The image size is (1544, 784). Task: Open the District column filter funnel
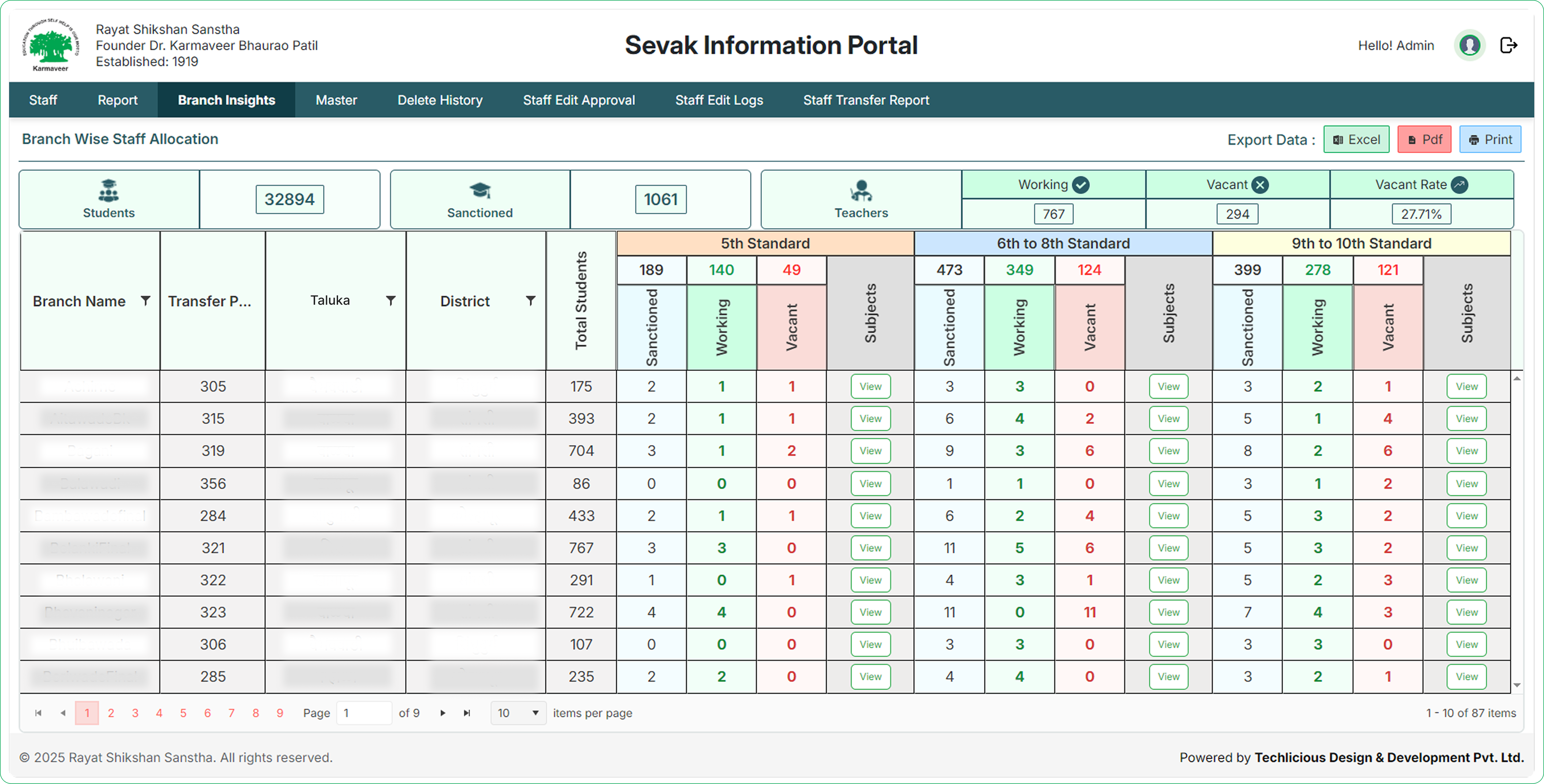530,301
